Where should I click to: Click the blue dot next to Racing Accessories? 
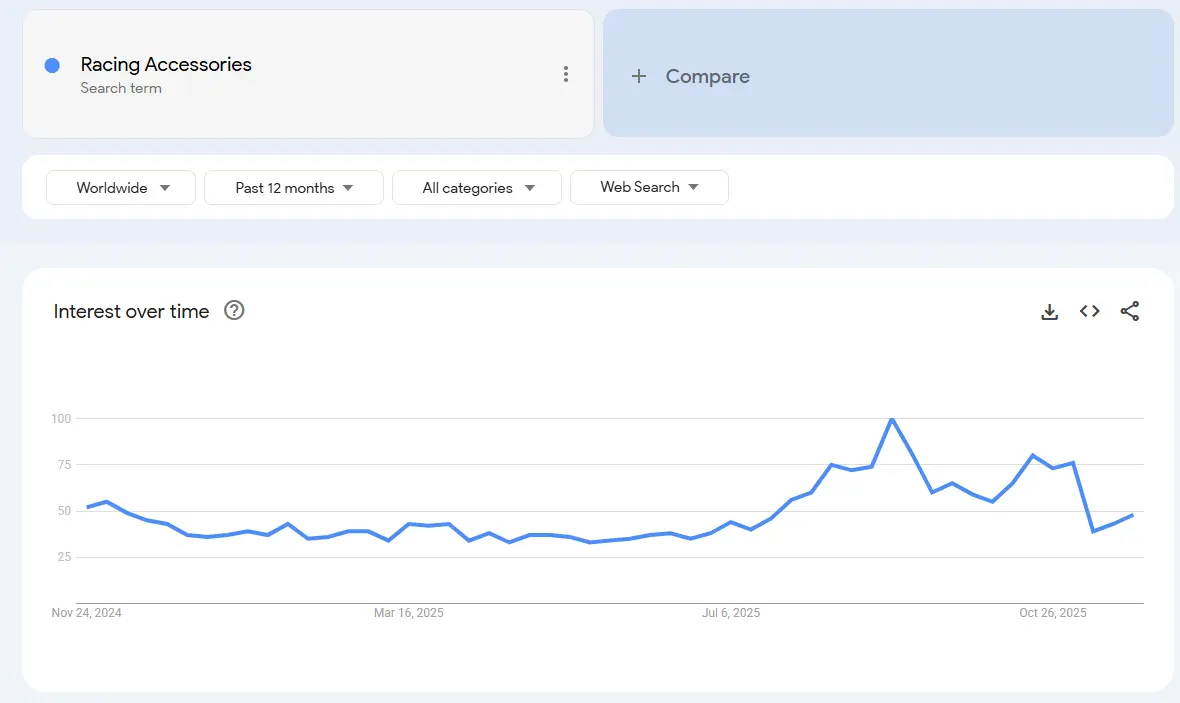(52, 65)
